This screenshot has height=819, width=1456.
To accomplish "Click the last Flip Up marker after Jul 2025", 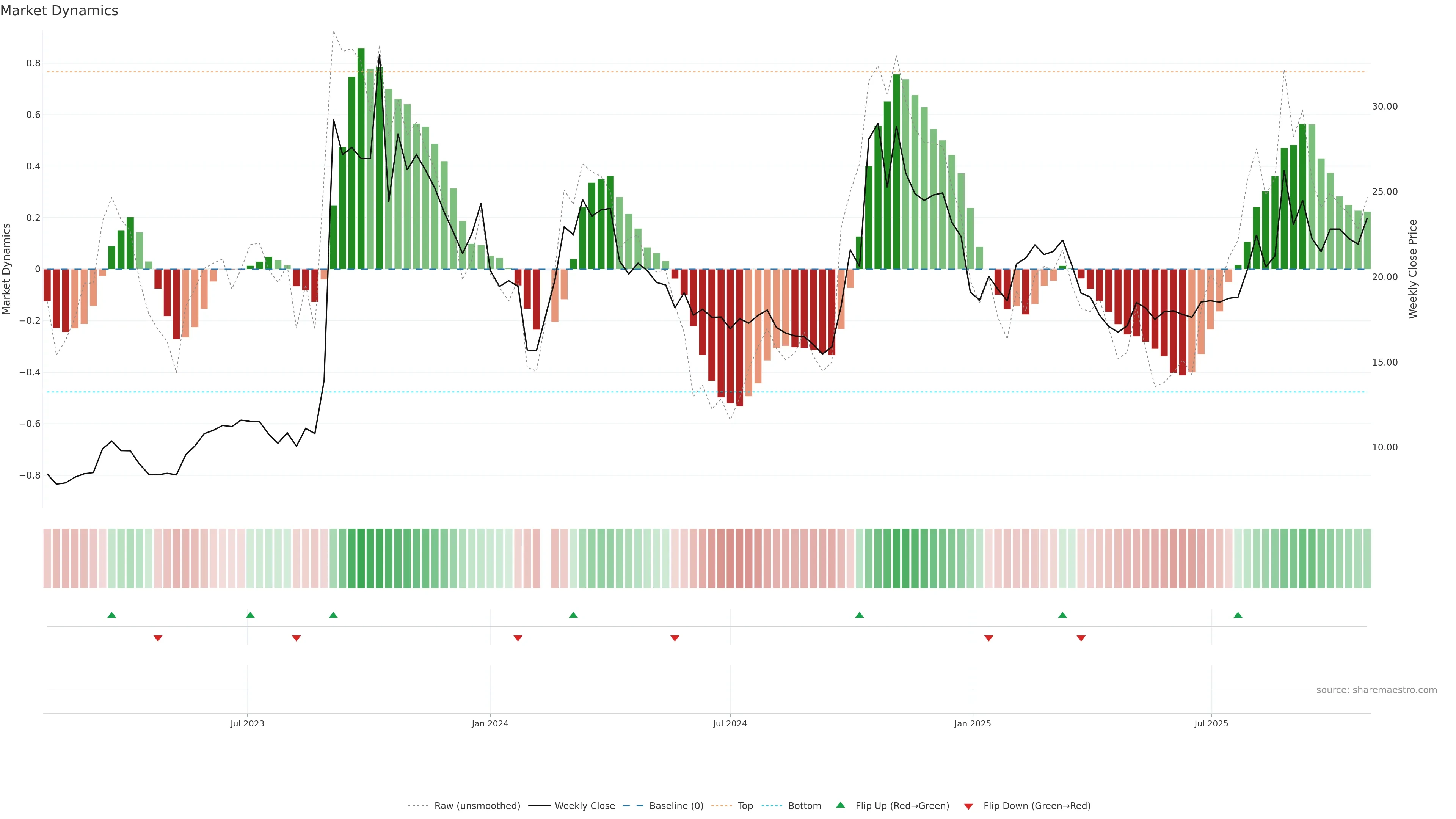I will click(1238, 615).
